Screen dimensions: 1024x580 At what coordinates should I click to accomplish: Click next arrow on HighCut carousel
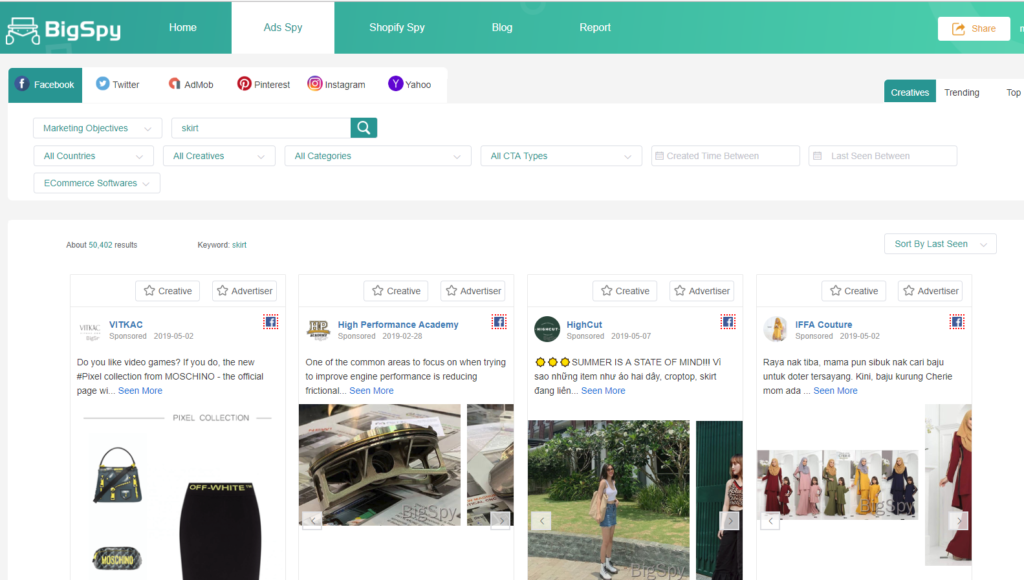[x=729, y=521]
